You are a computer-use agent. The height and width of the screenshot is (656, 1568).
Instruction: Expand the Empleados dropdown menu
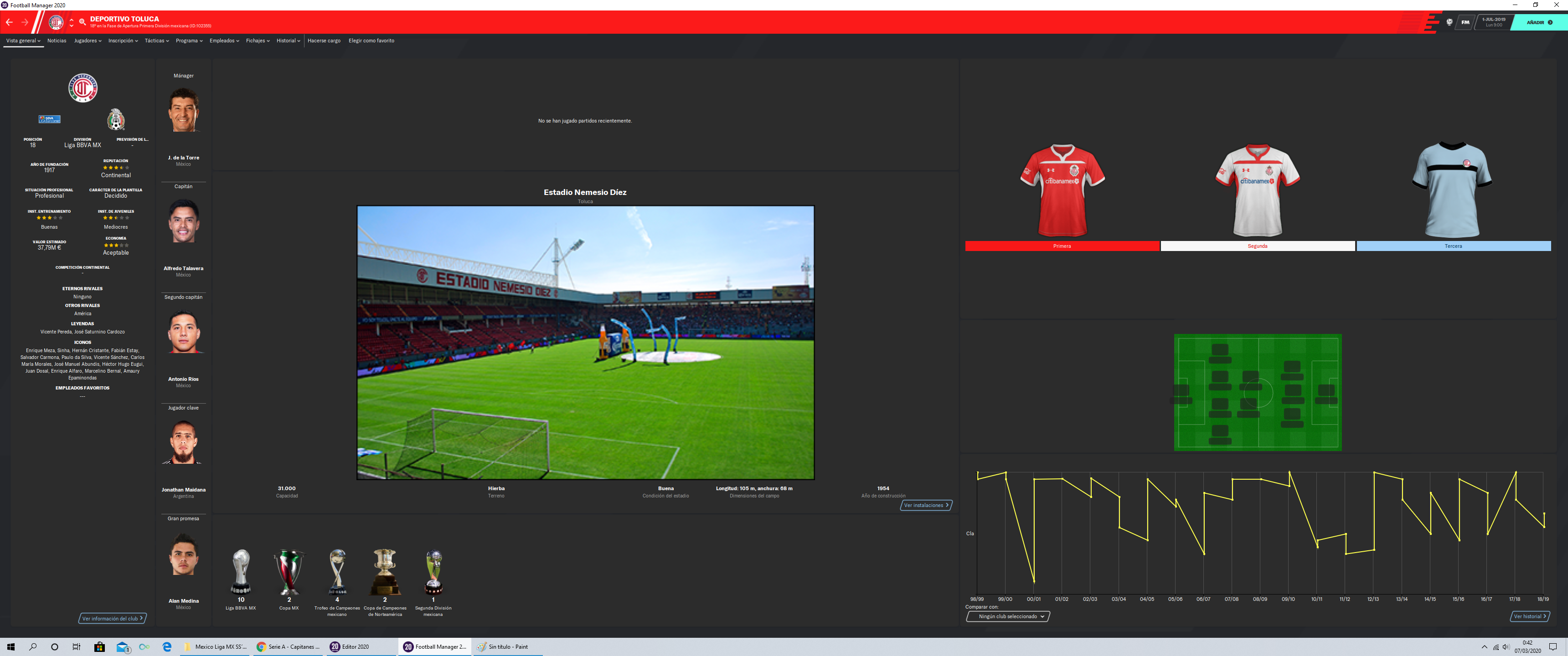point(224,41)
